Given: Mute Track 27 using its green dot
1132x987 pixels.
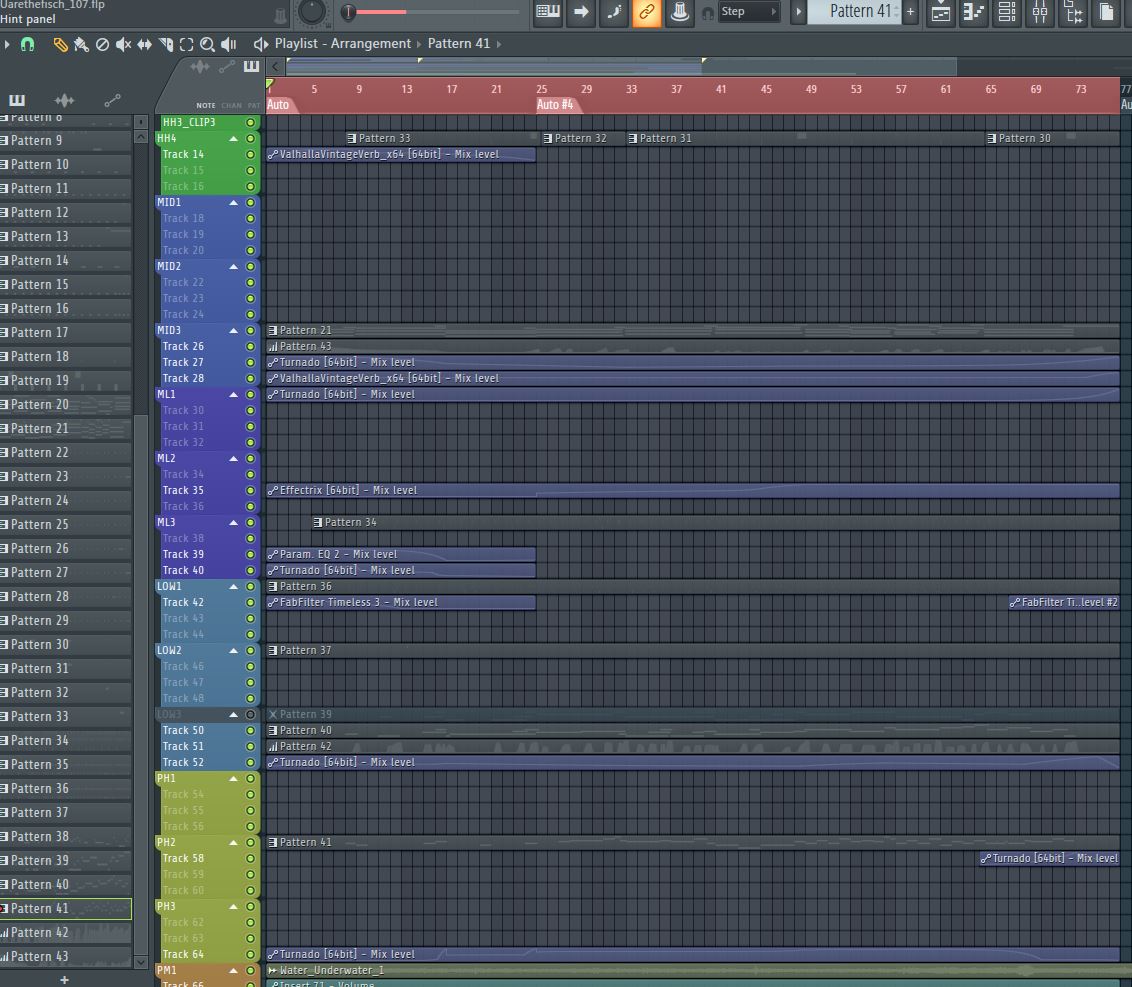Looking at the screenshot, I should point(251,362).
